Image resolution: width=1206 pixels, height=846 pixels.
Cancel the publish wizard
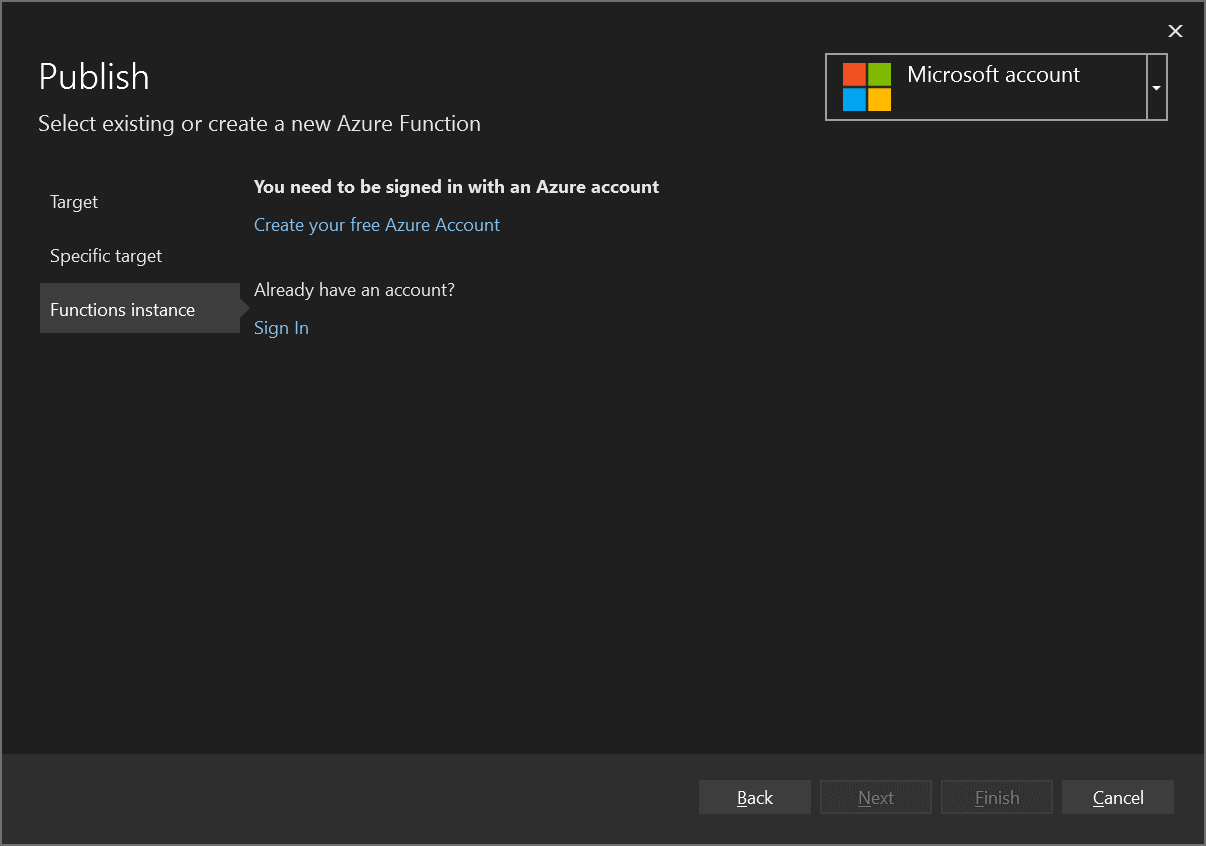[1117, 797]
